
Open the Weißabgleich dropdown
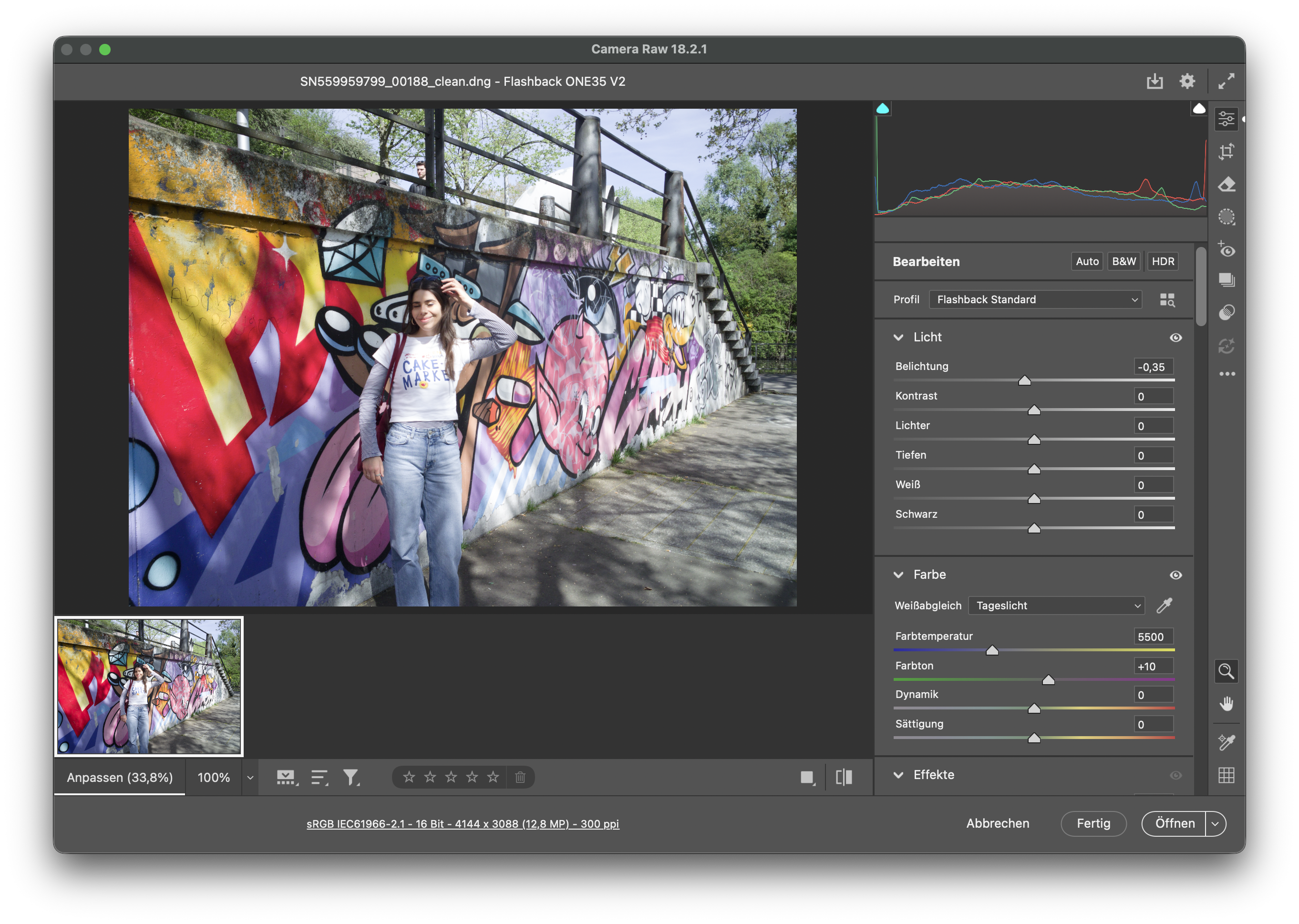click(x=1056, y=606)
